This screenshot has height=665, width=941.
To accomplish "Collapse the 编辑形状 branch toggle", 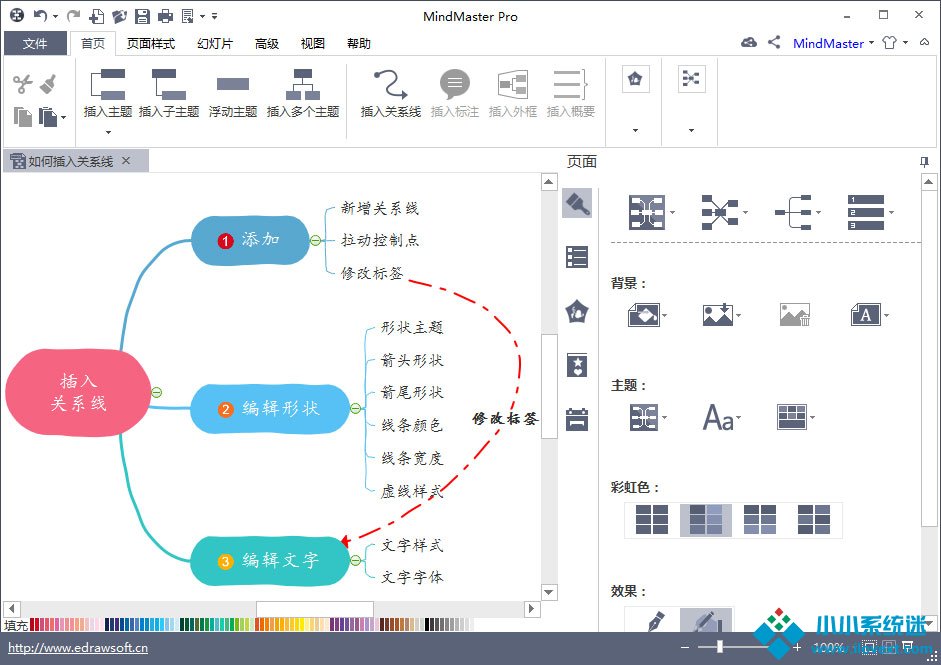I will 355,408.
